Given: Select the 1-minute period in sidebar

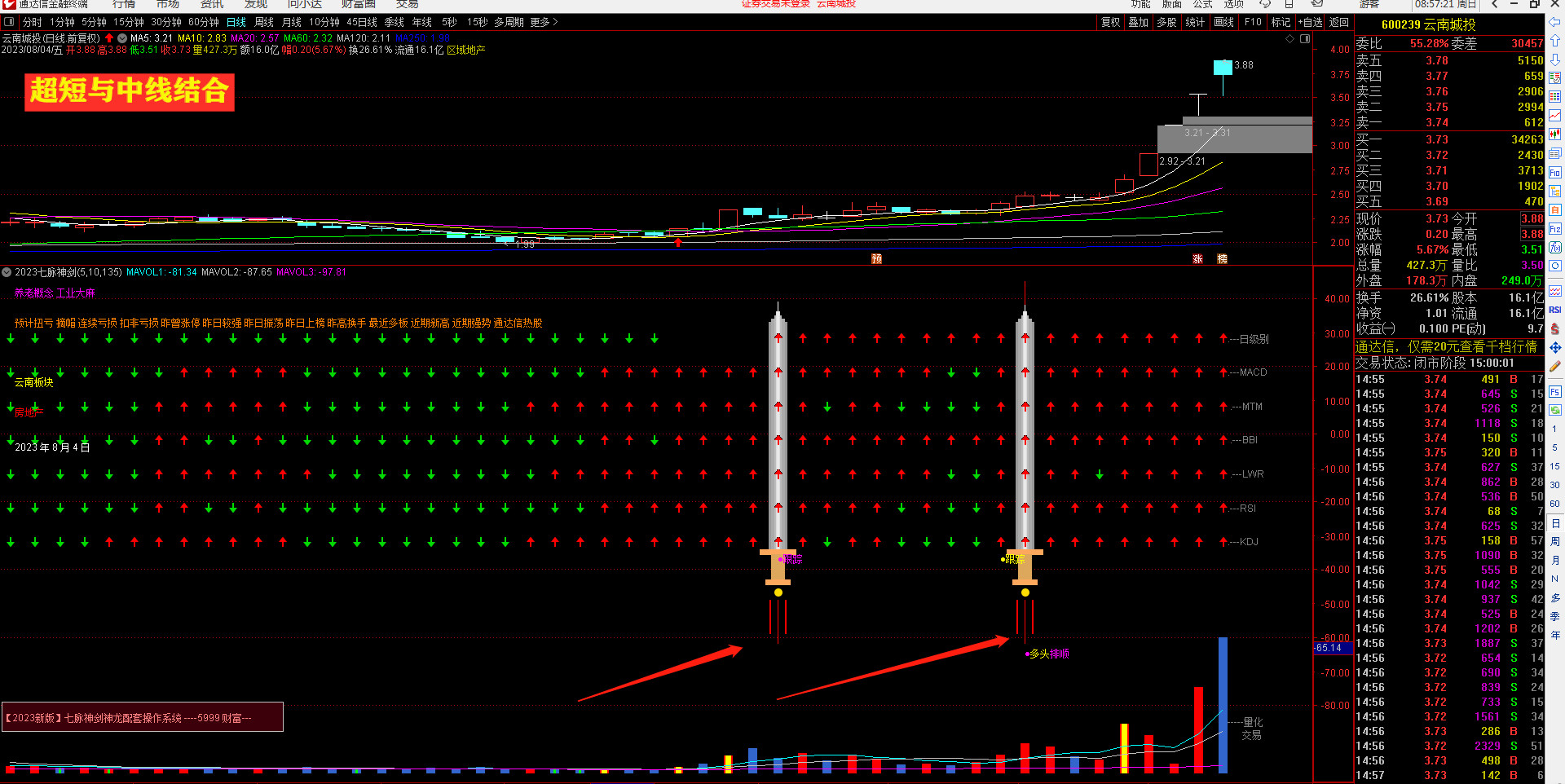Looking at the screenshot, I should [x=1555, y=429].
